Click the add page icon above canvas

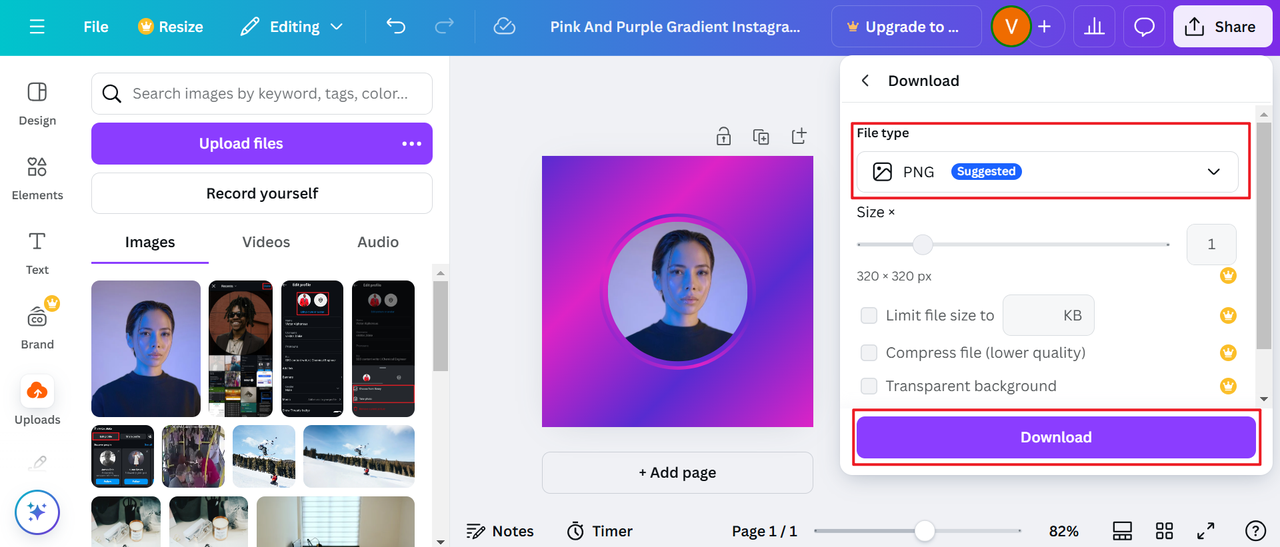pyautogui.click(x=799, y=137)
